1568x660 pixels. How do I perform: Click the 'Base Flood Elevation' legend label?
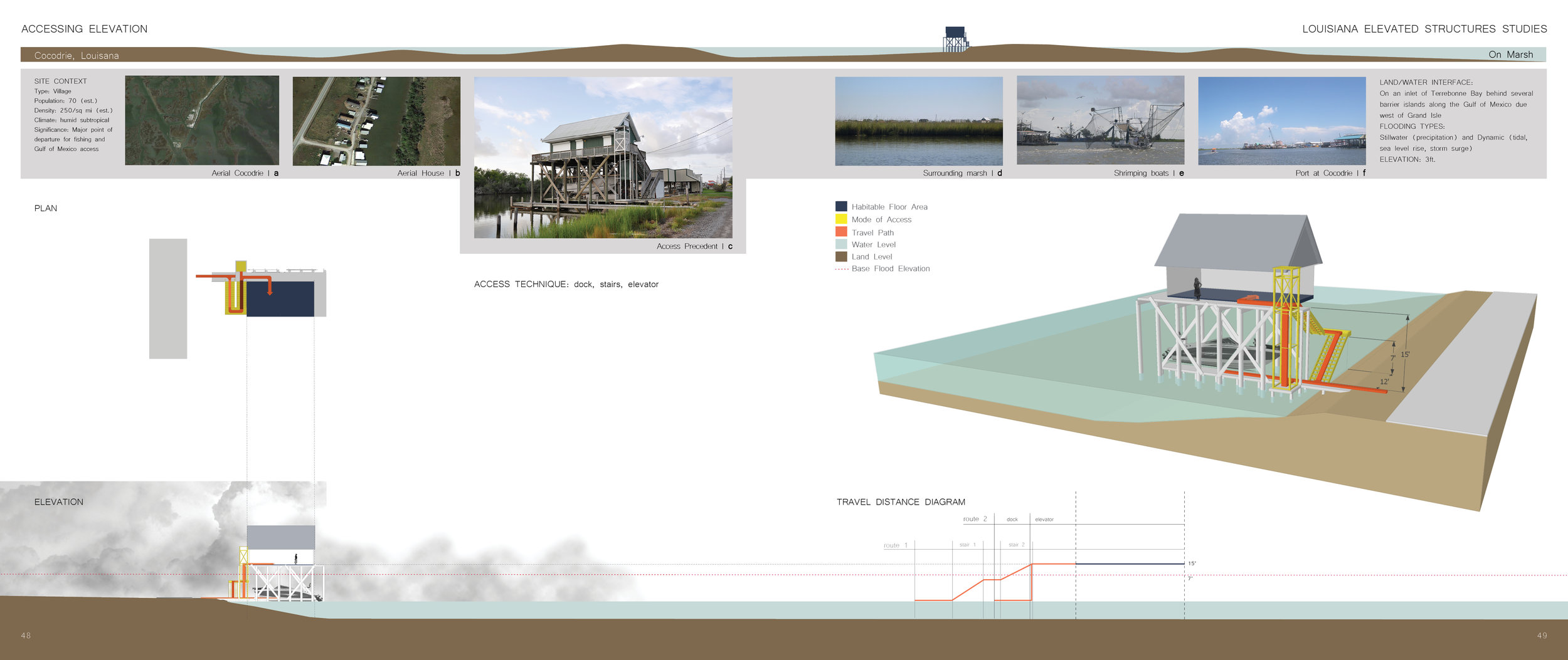point(891,268)
